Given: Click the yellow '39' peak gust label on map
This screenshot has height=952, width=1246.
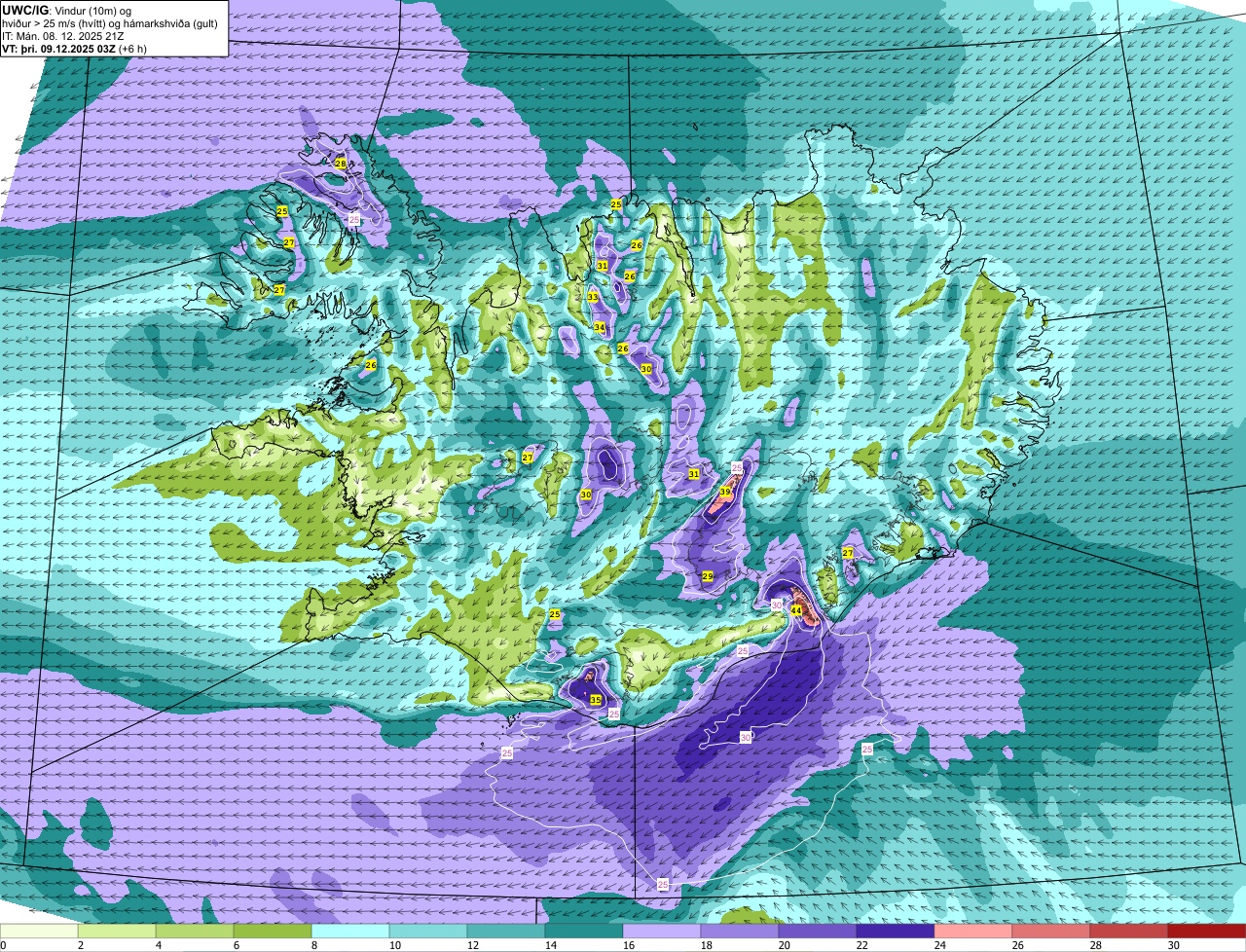Looking at the screenshot, I should click(725, 493).
